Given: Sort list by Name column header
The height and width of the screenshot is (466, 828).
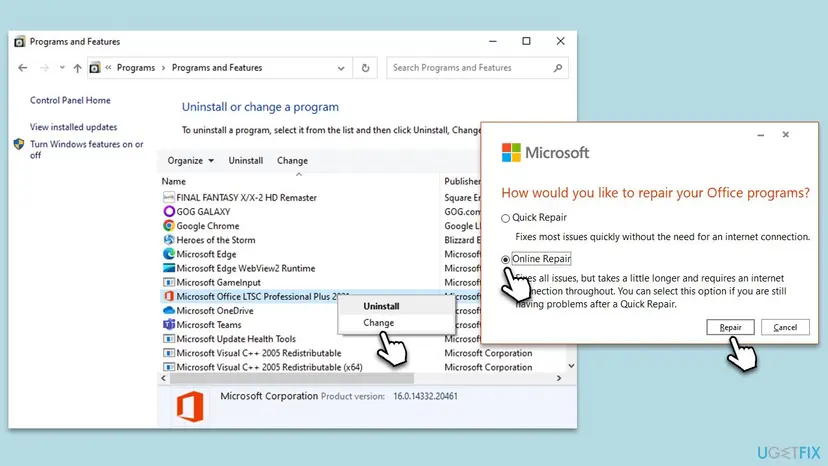Looking at the screenshot, I should tap(174, 181).
